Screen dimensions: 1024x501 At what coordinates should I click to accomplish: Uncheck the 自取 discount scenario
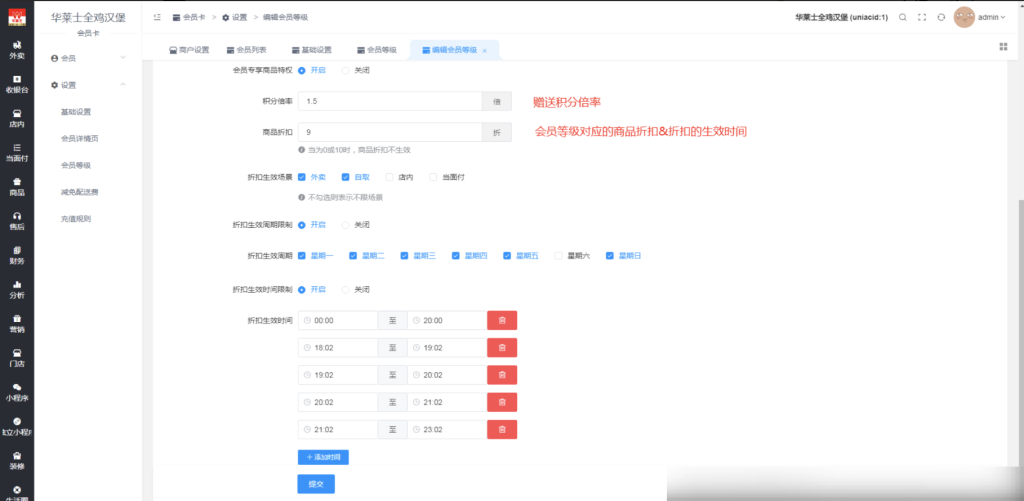tap(345, 177)
